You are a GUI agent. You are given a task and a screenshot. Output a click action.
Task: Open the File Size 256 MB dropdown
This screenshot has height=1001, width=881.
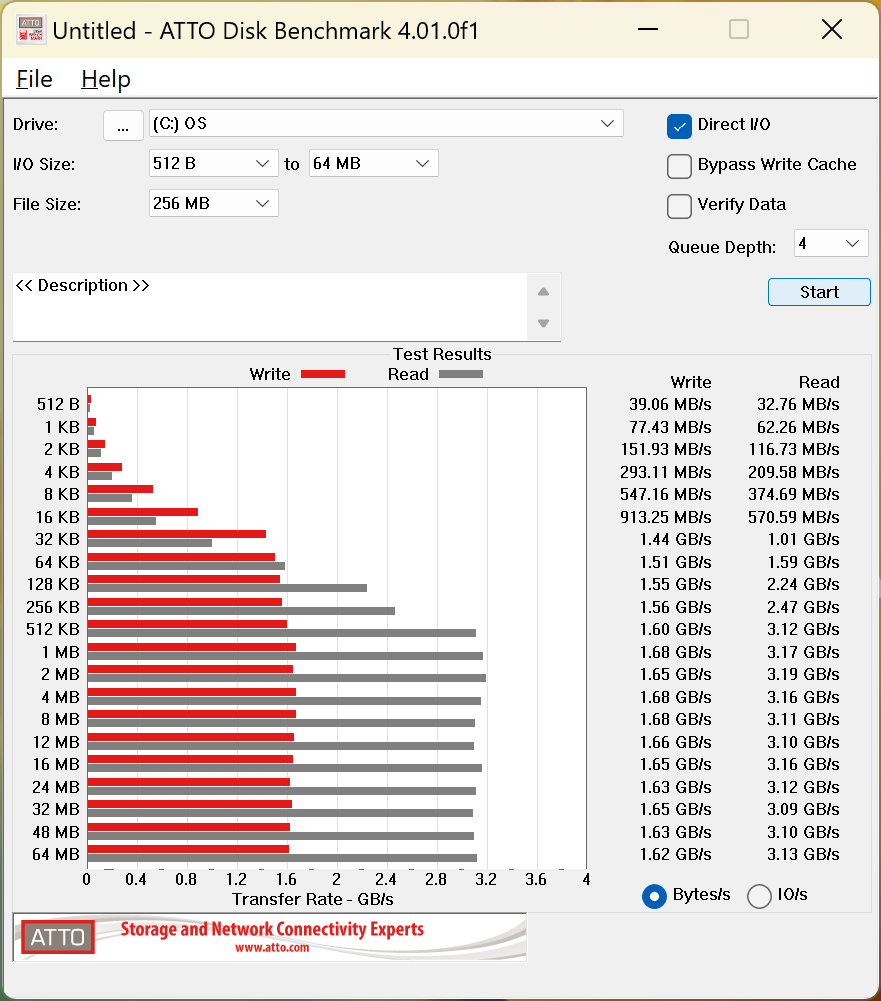(x=213, y=203)
